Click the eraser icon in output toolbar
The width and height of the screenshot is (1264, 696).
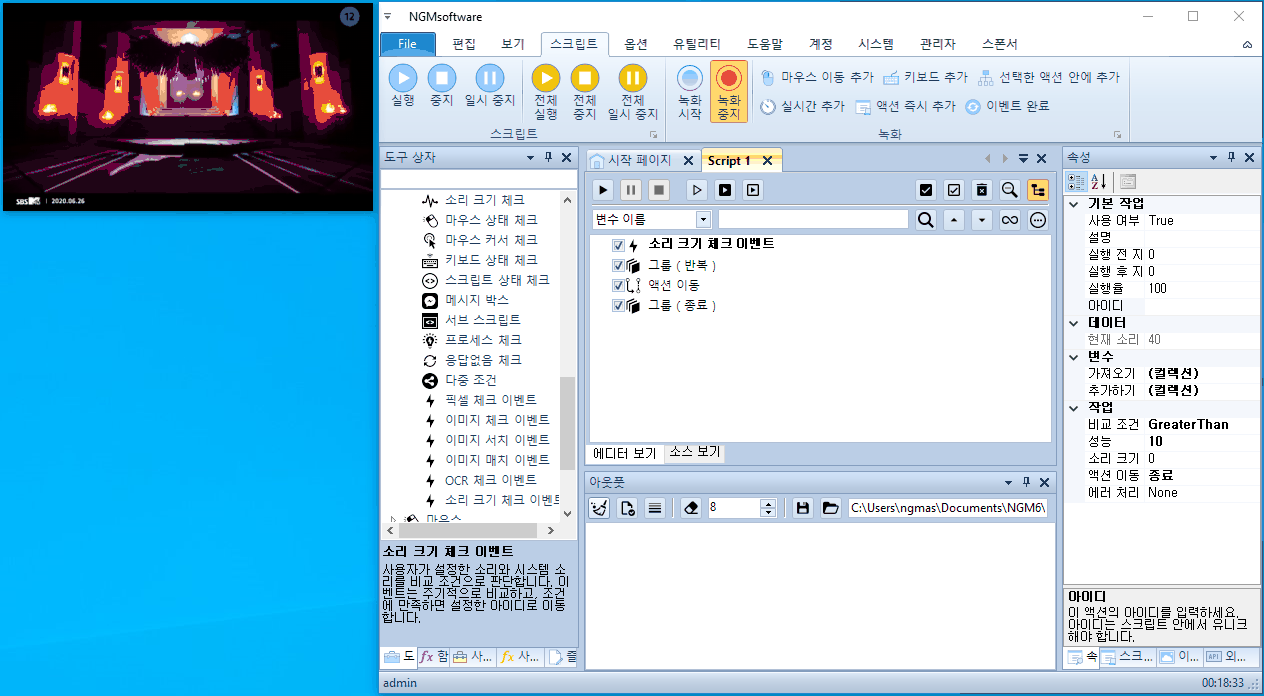(691, 508)
